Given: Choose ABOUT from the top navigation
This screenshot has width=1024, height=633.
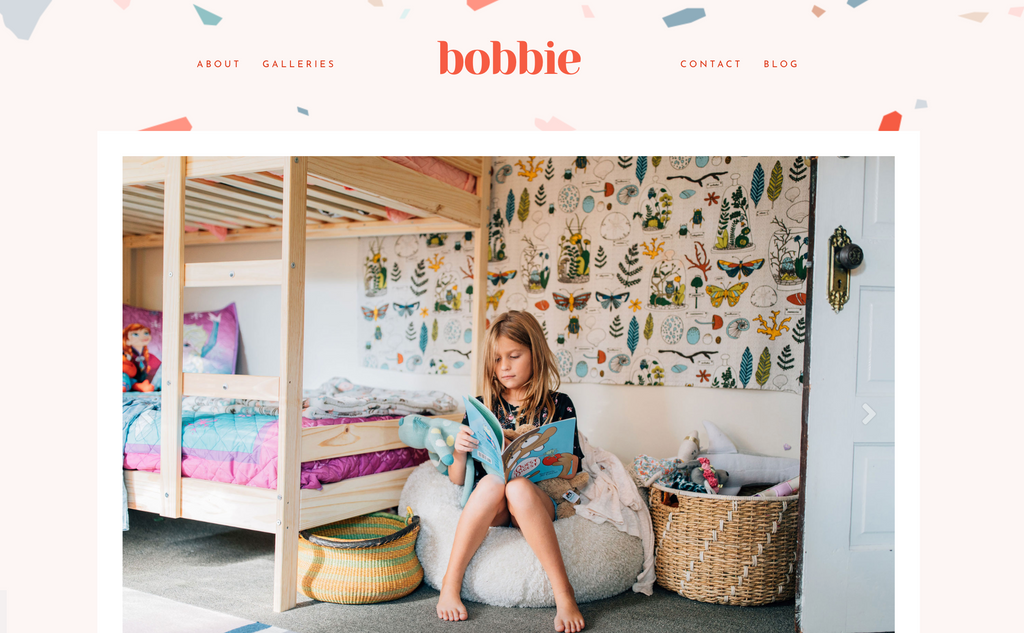Looking at the screenshot, I should coord(219,64).
